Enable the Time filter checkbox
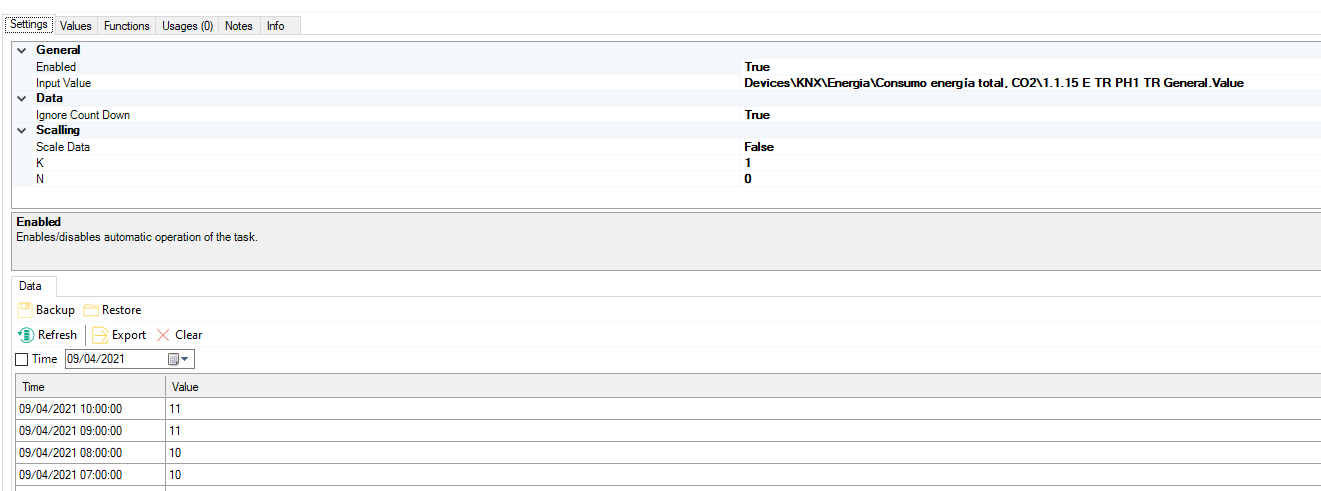 [22, 359]
